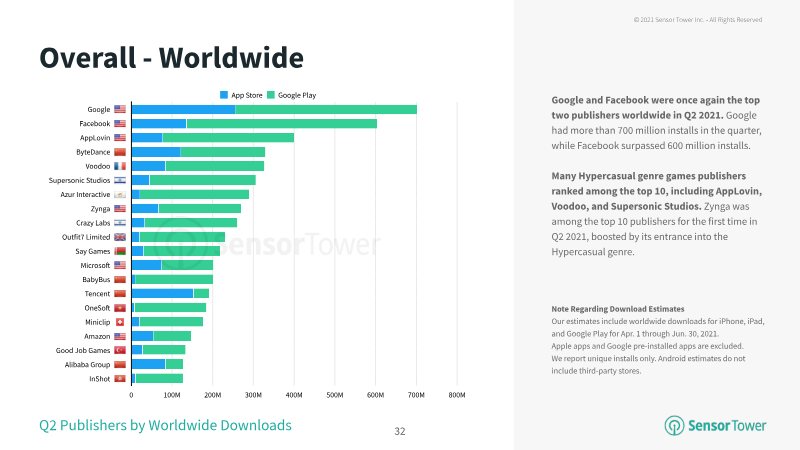Viewport: 800px width, 450px height.
Task: Click the Turkey flag beside Good Job Games
Action: 120,350
